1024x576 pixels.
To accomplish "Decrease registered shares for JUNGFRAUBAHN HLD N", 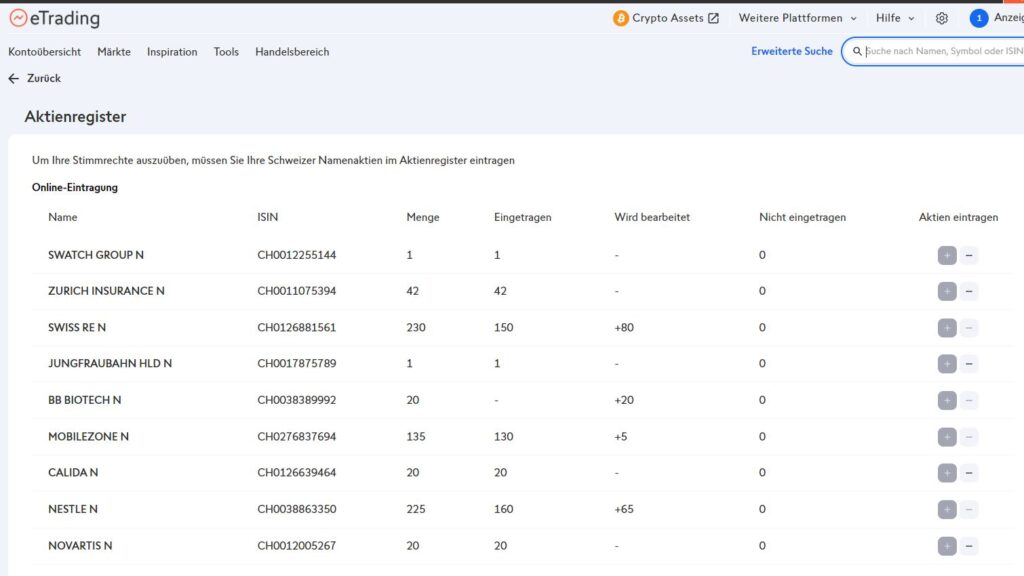I will 969,364.
